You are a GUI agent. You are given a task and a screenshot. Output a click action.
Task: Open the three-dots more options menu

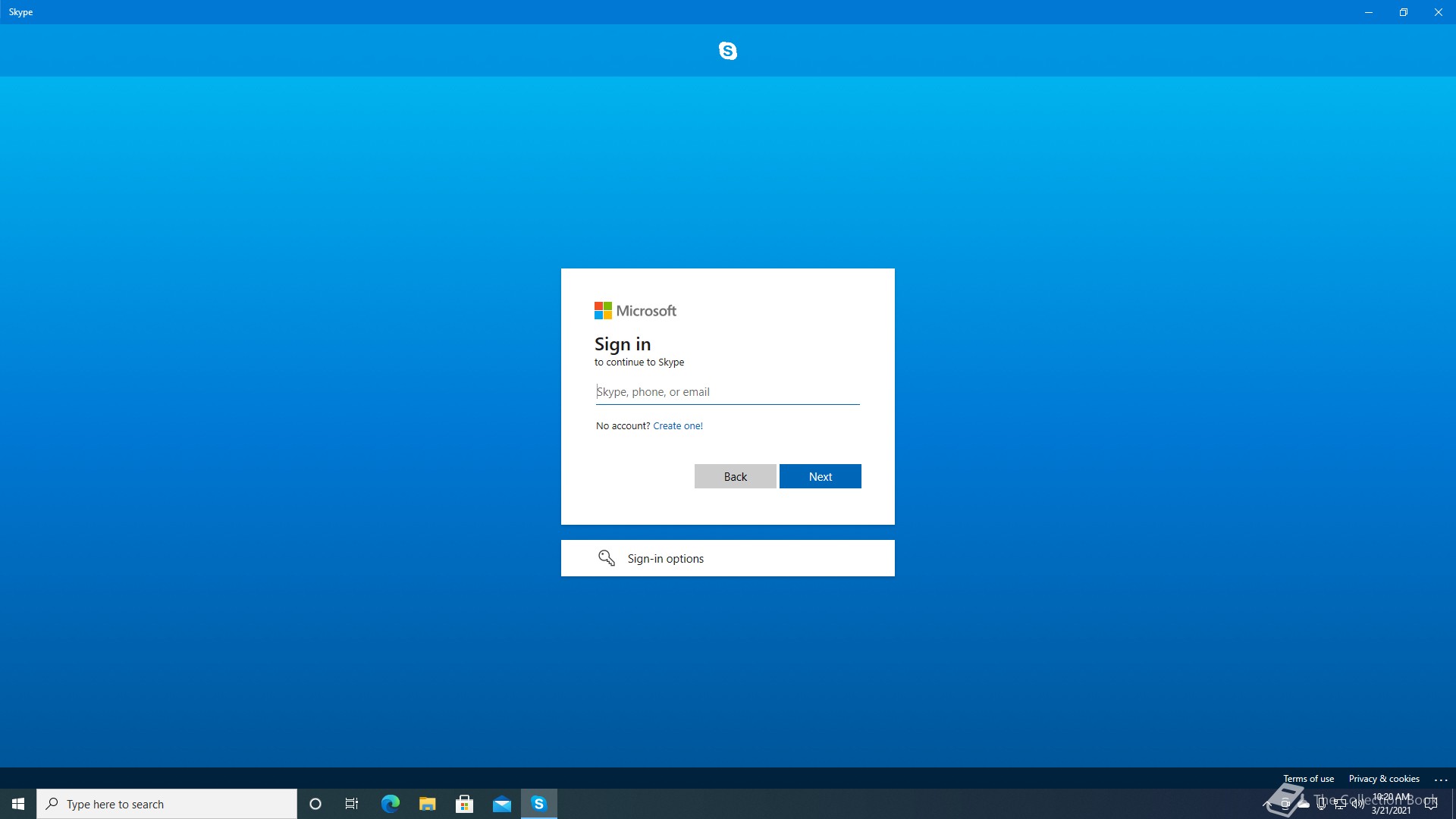[1441, 779]
